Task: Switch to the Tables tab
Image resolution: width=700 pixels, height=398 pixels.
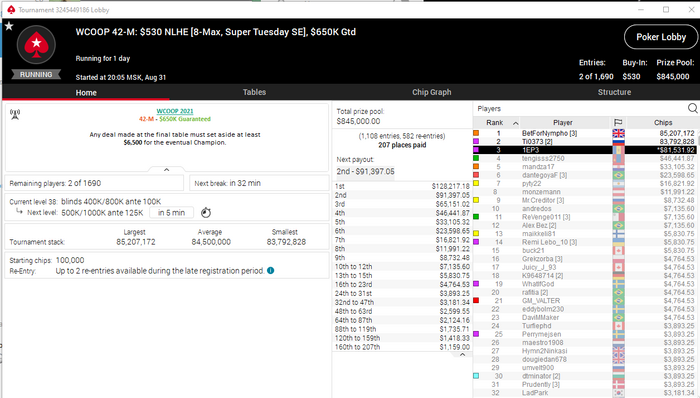Action: (254, 92)
